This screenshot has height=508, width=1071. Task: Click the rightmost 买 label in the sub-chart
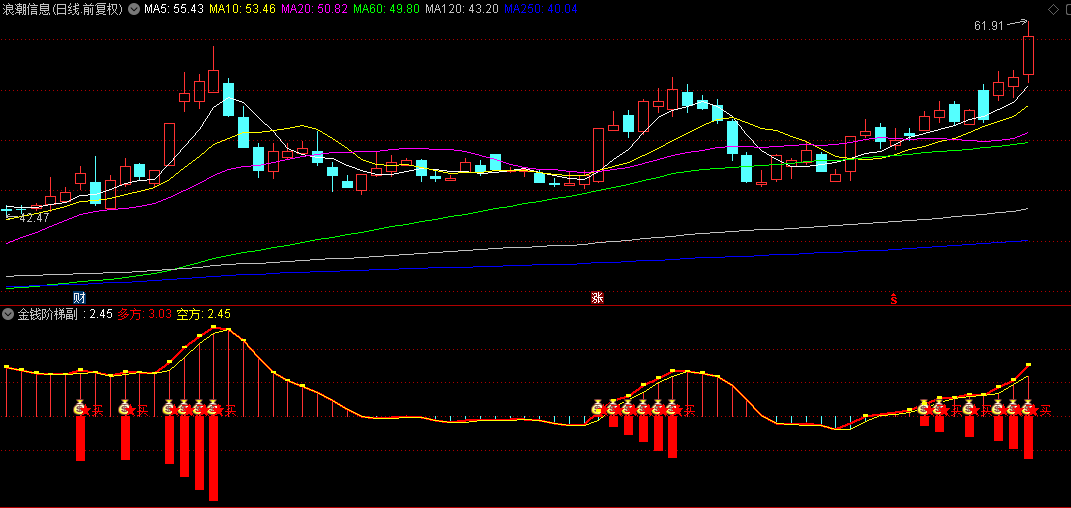(1045, 410)
